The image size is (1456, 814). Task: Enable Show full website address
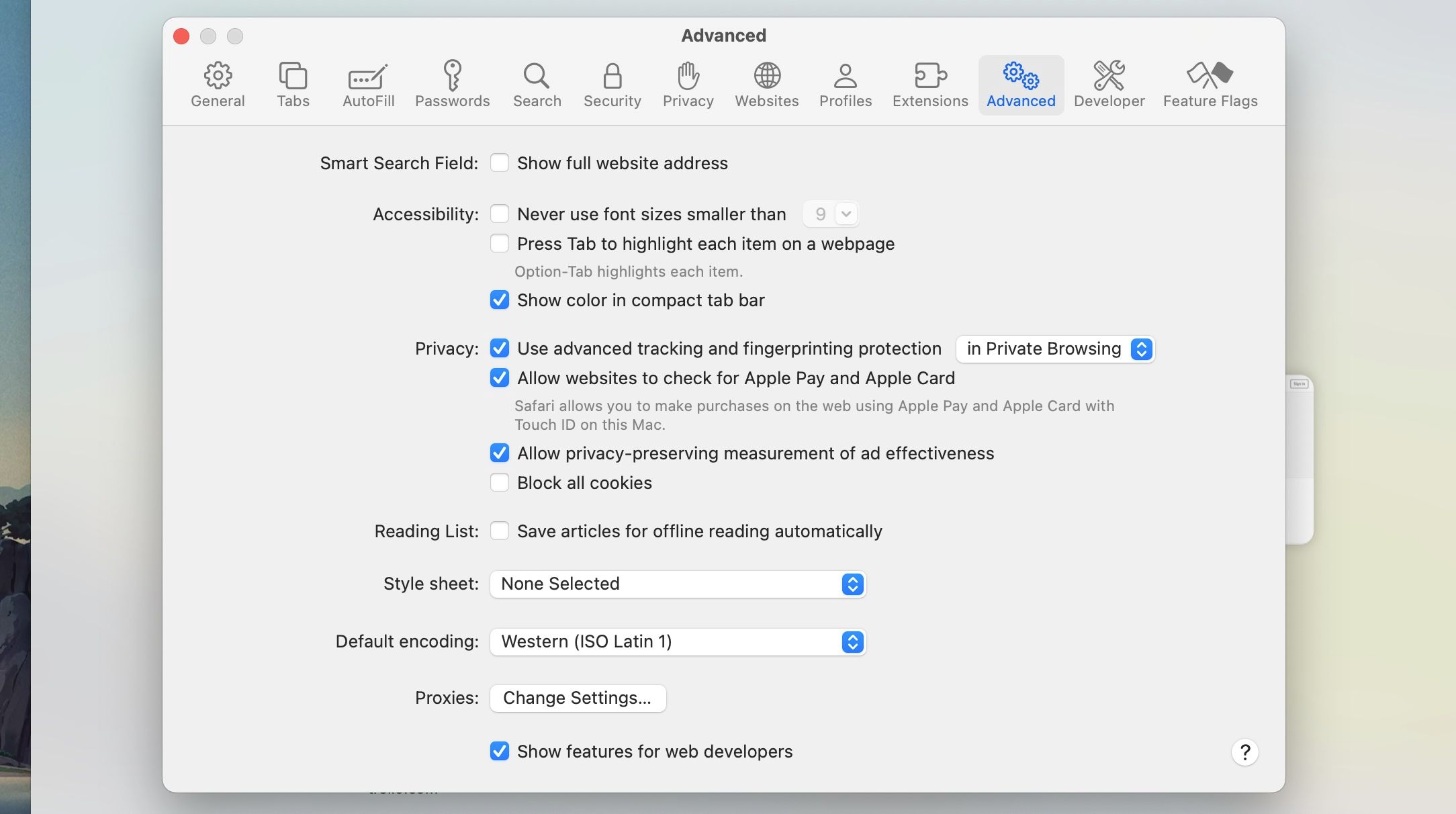500,163
